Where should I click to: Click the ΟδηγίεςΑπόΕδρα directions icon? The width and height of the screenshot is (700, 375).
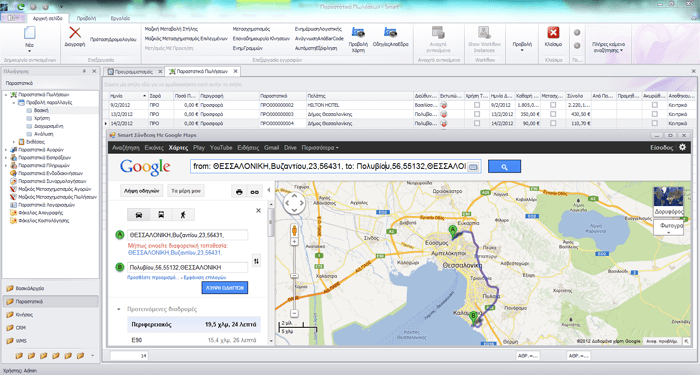(x=391, y=33)
